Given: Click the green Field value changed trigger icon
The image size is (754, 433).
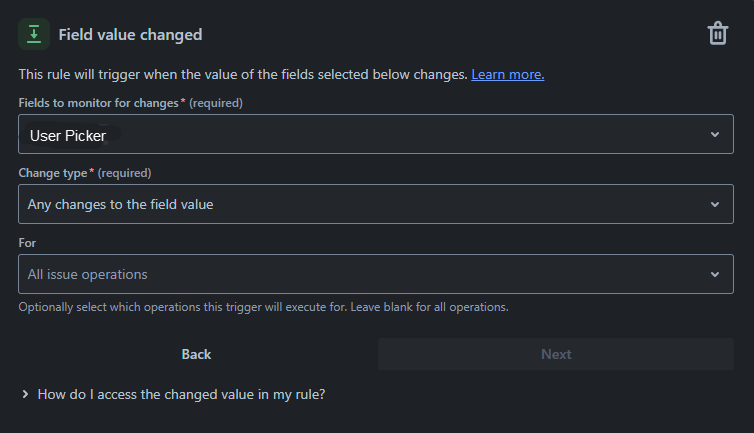Looking at the screenshot, I should [34, 35].
